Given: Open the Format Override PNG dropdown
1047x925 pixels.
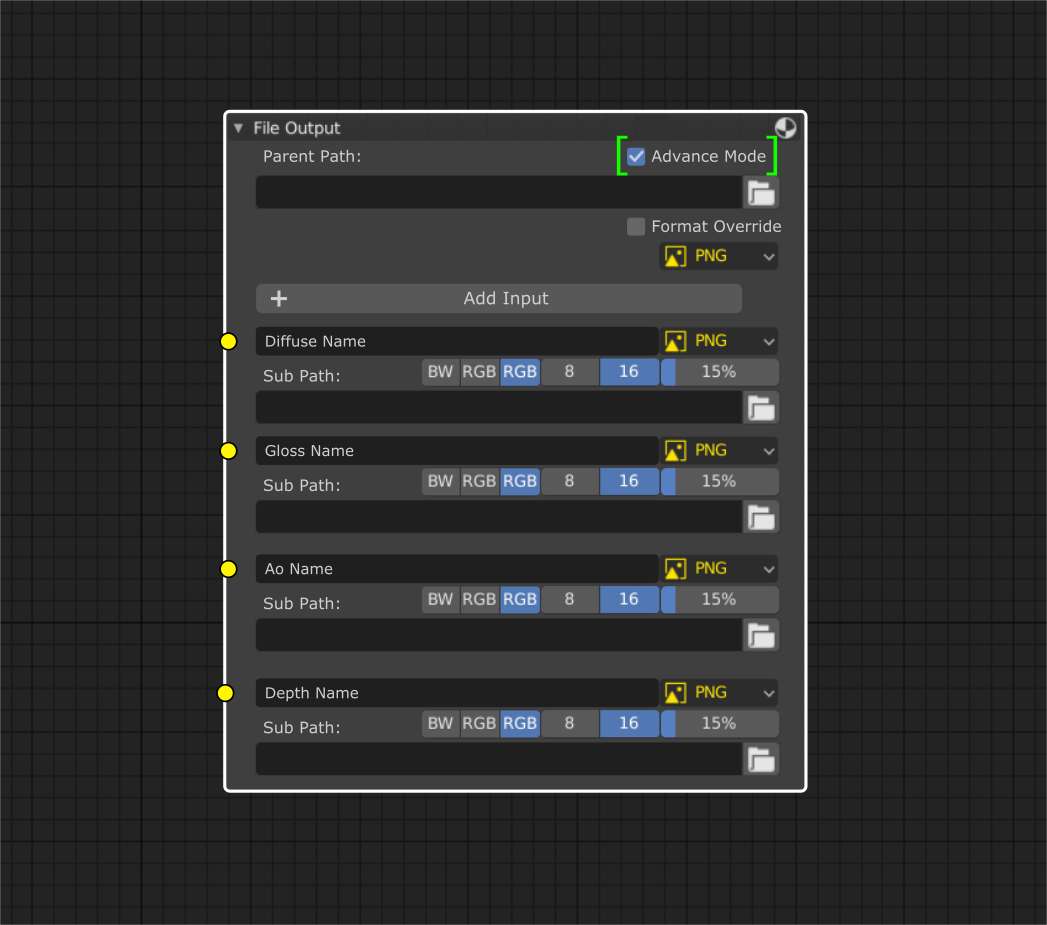Looking at the screenshot, I should coord(718,256).
